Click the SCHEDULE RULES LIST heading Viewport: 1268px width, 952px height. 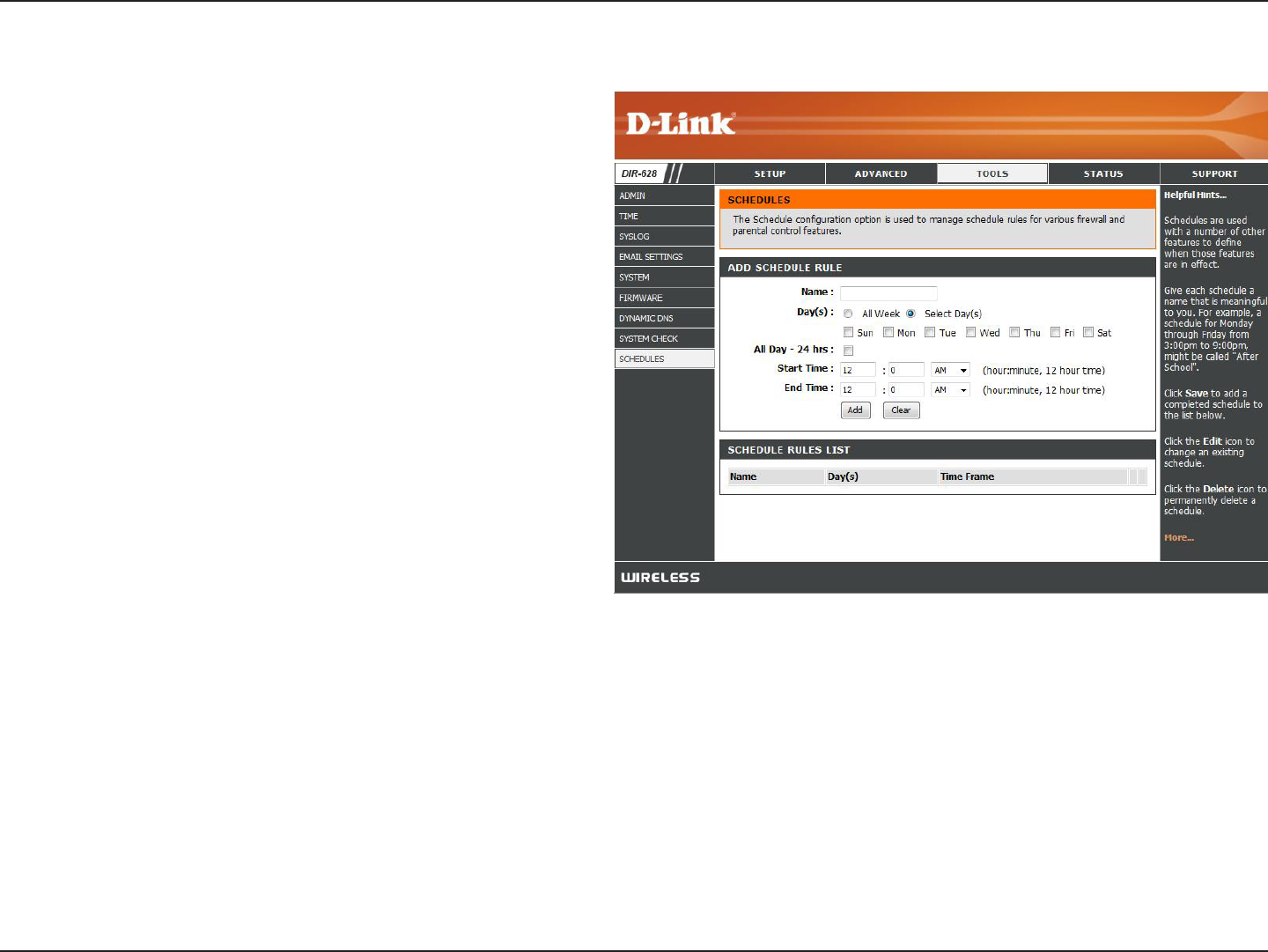789,450
